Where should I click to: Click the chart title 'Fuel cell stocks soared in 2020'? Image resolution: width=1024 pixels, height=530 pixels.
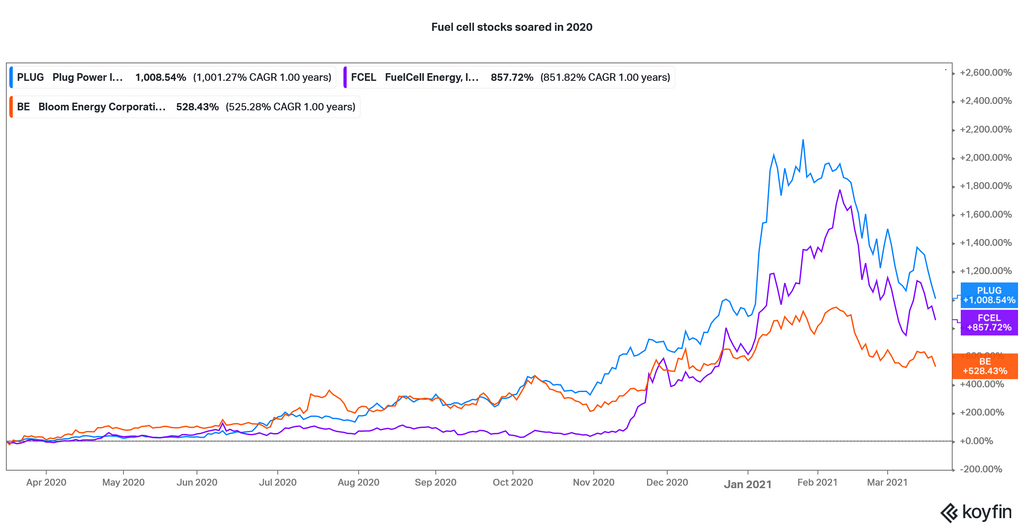coord(511,27)
